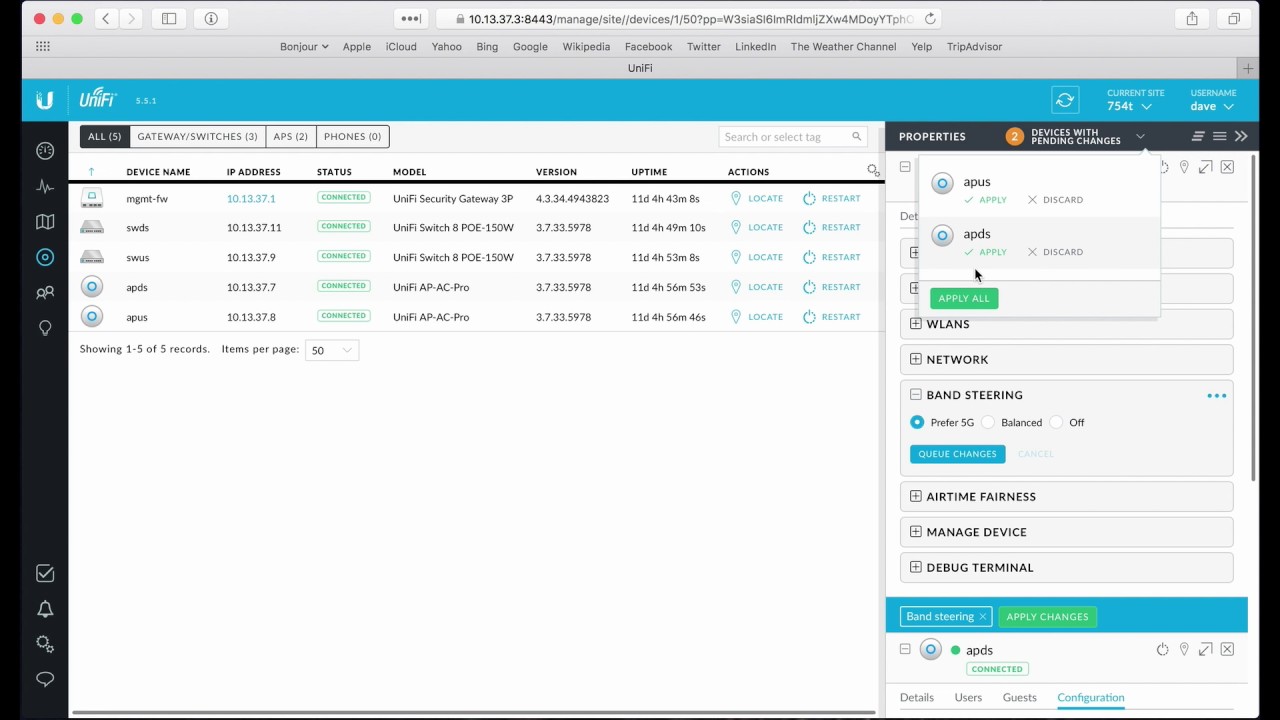This screenshot has height=720, width=1280.
Task: Open the Alerts bell icon in sidebar
Action: coord(45,609)
